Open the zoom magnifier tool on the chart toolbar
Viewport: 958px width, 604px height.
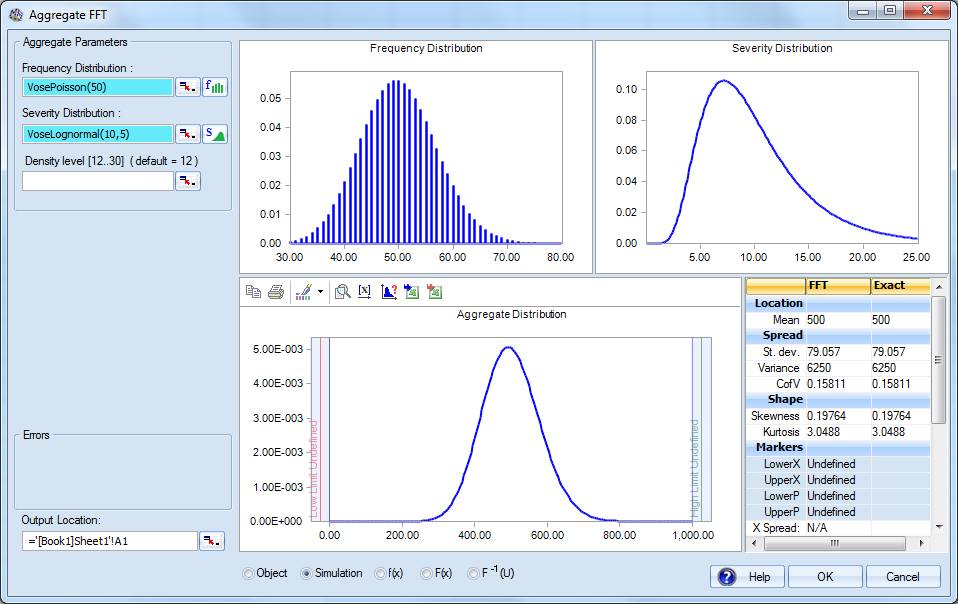point(343,290)
